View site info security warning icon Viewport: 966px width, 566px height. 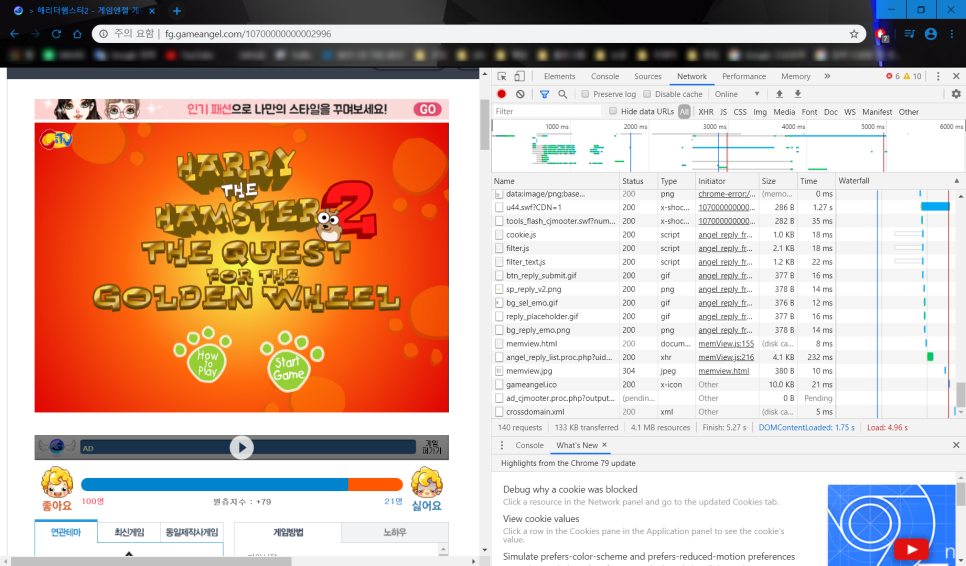[x=104, y=34]
